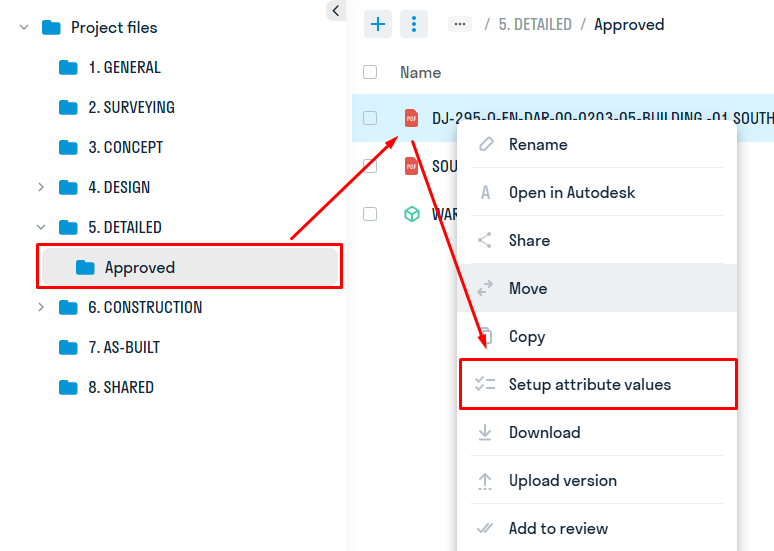Screen dimensions: 774x551
Task: Click the 2. SURVEYING folder icon
Action: tap(68, 107)
